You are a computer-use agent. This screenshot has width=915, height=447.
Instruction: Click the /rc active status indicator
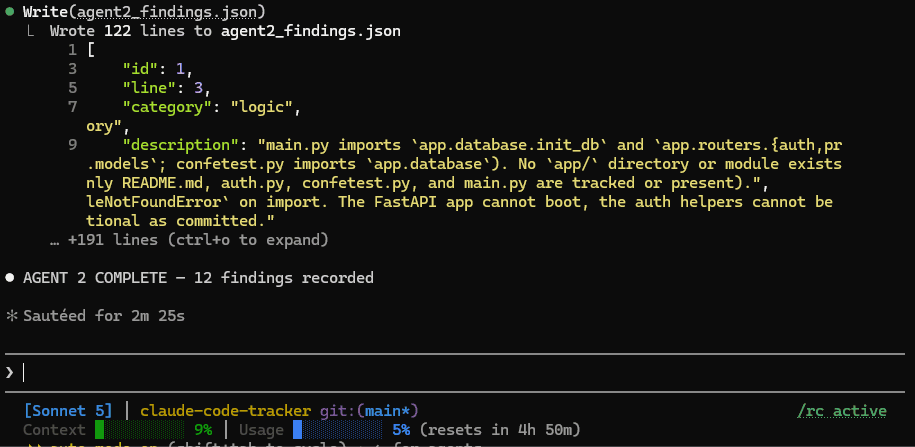point(842,411)
